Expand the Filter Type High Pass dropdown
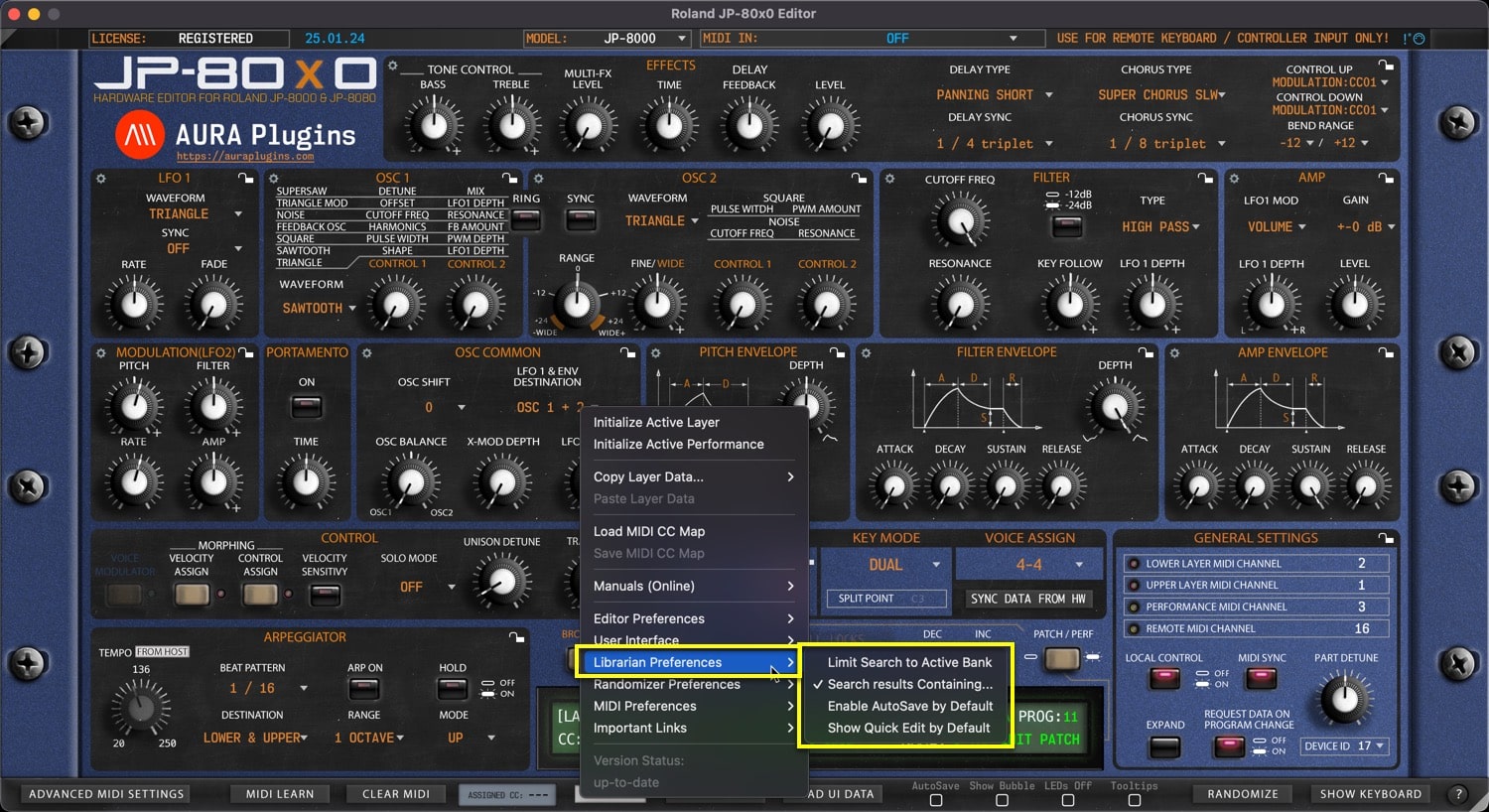1489x812 pixels. 1160,227
